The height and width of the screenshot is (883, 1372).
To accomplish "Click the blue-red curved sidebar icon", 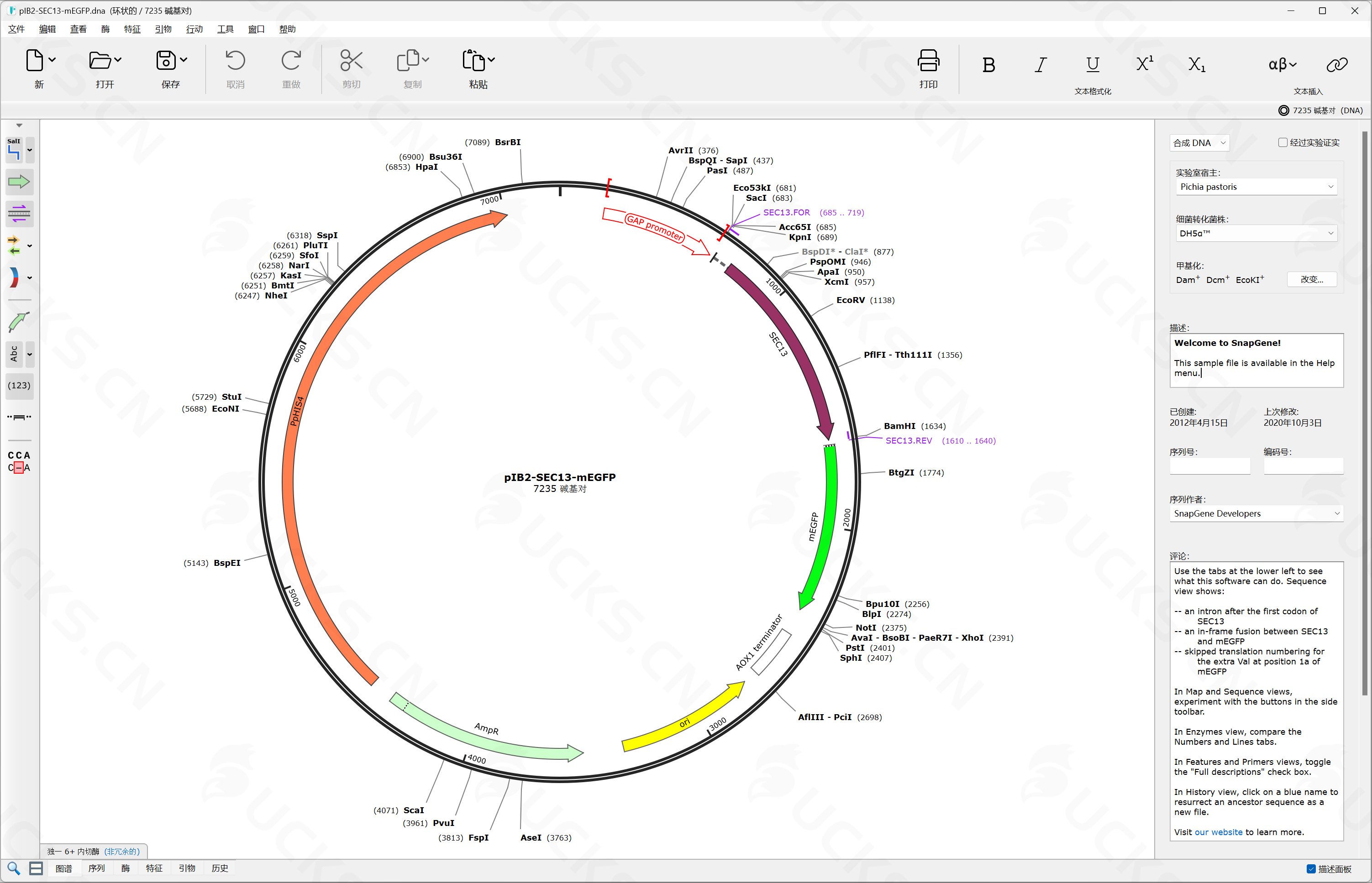I will click(14, 277).
